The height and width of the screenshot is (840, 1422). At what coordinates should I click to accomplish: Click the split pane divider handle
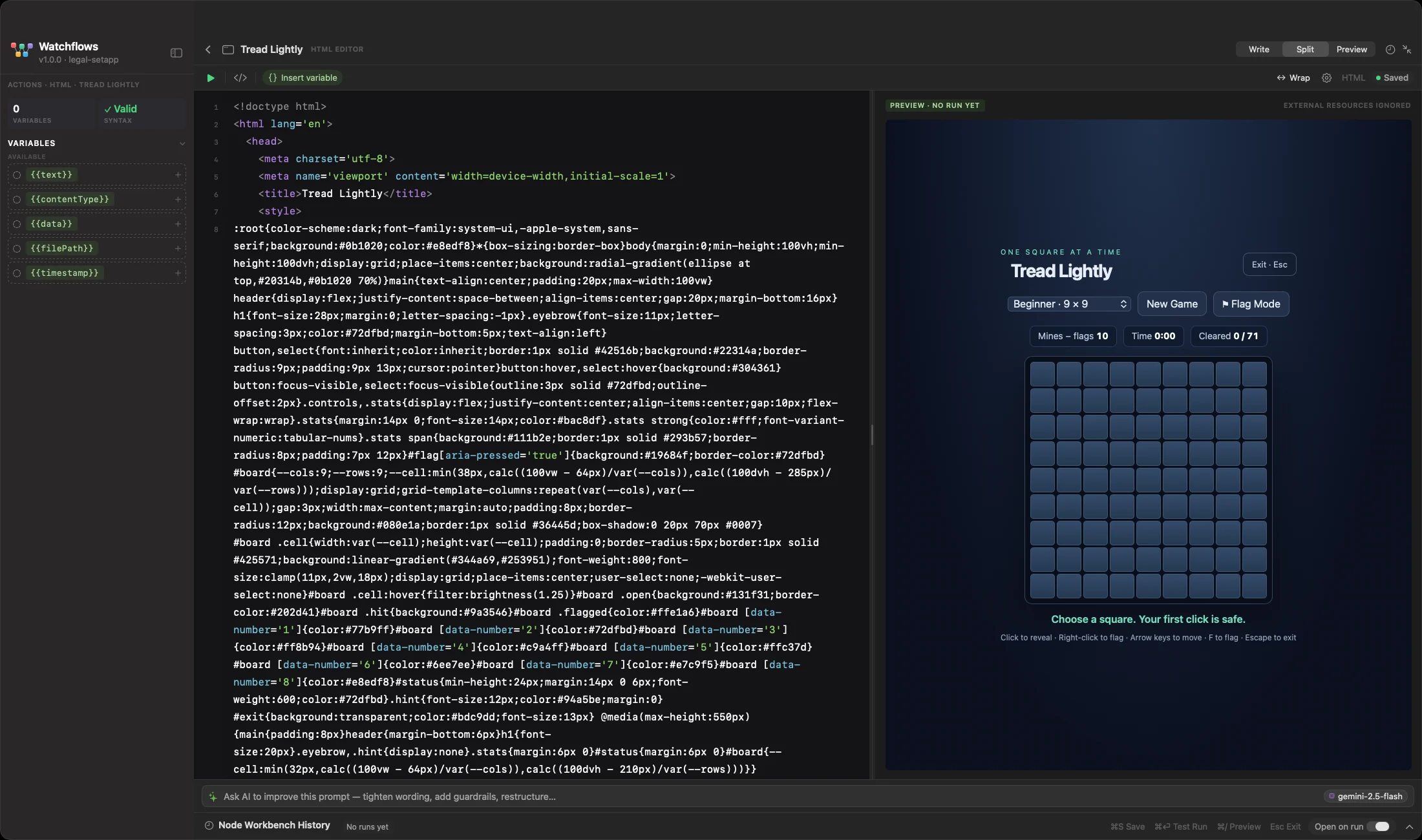[x=872, y=435]
